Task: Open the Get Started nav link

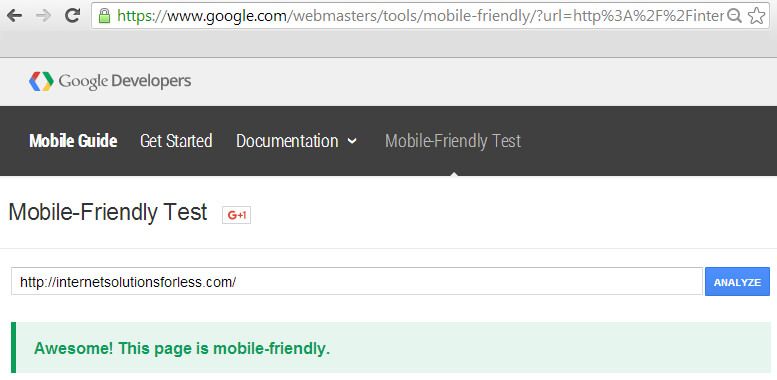Action: click(x=176, y=141)
